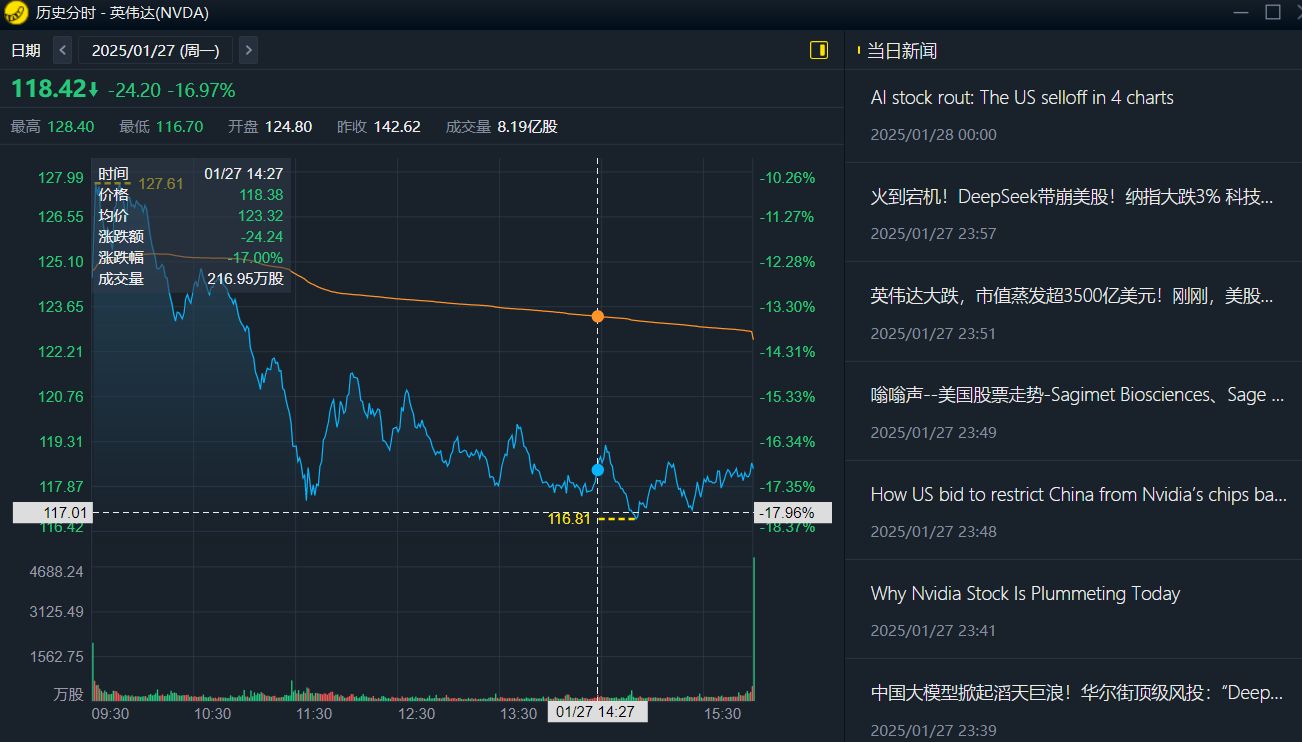1302x742 pixels.
Task: Click the 127.99 y-axis price label
Action: click(61, 178)
